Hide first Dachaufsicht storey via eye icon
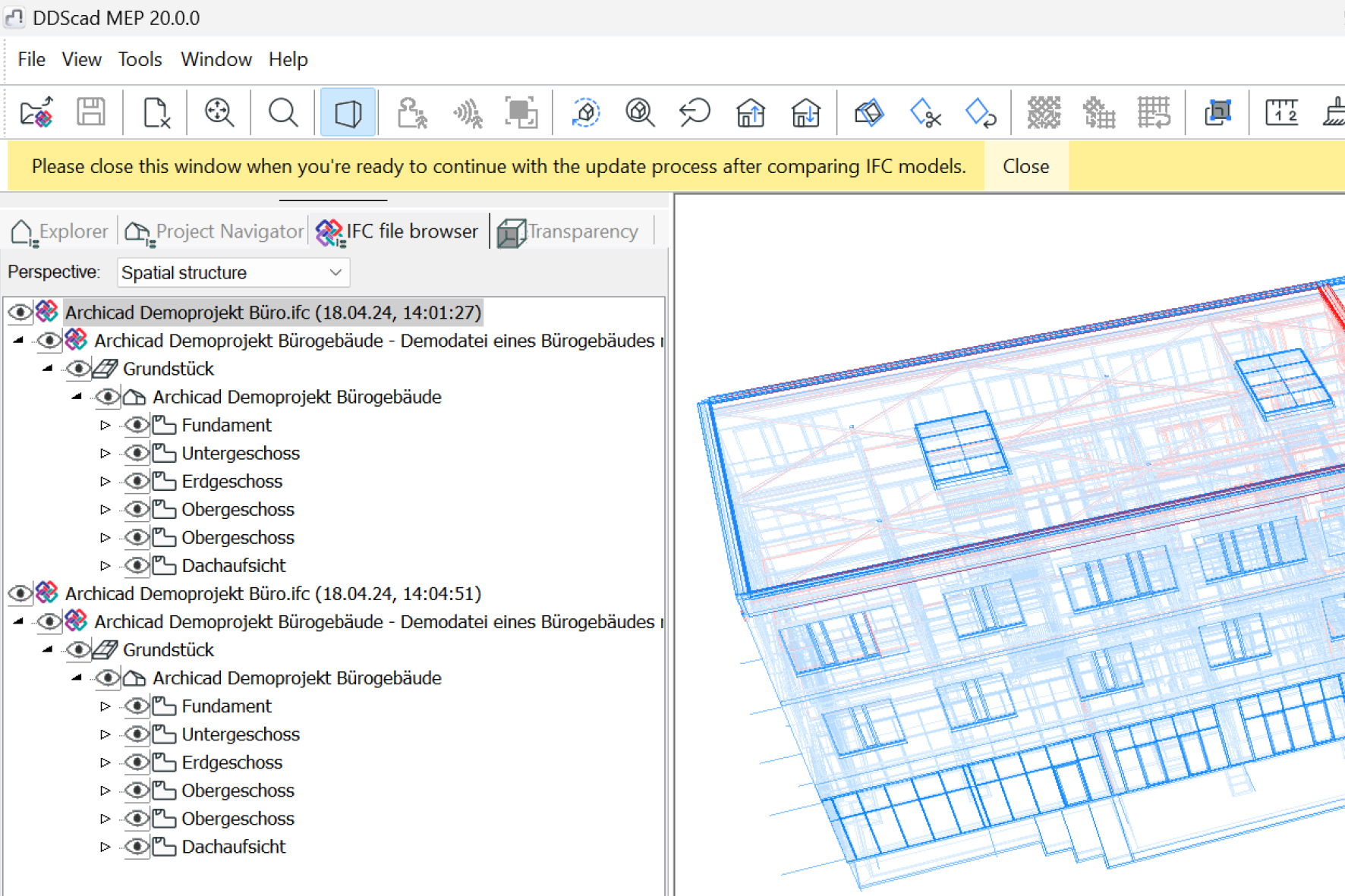Viewport: 1345px width, 896px height. tap(137, 565)
